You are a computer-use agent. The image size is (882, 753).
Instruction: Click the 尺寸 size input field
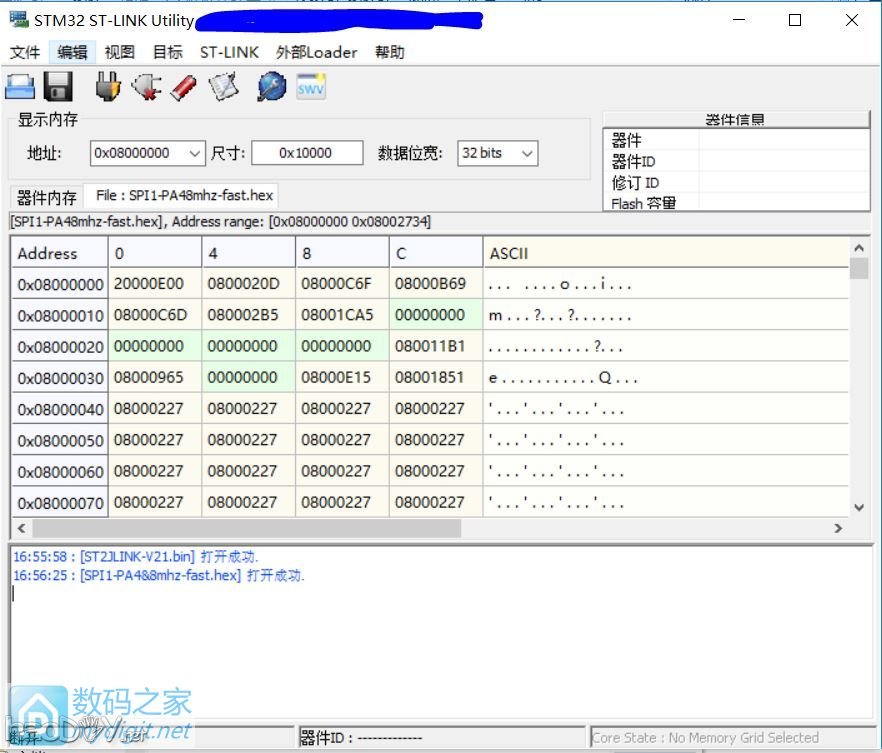(307, 153)
